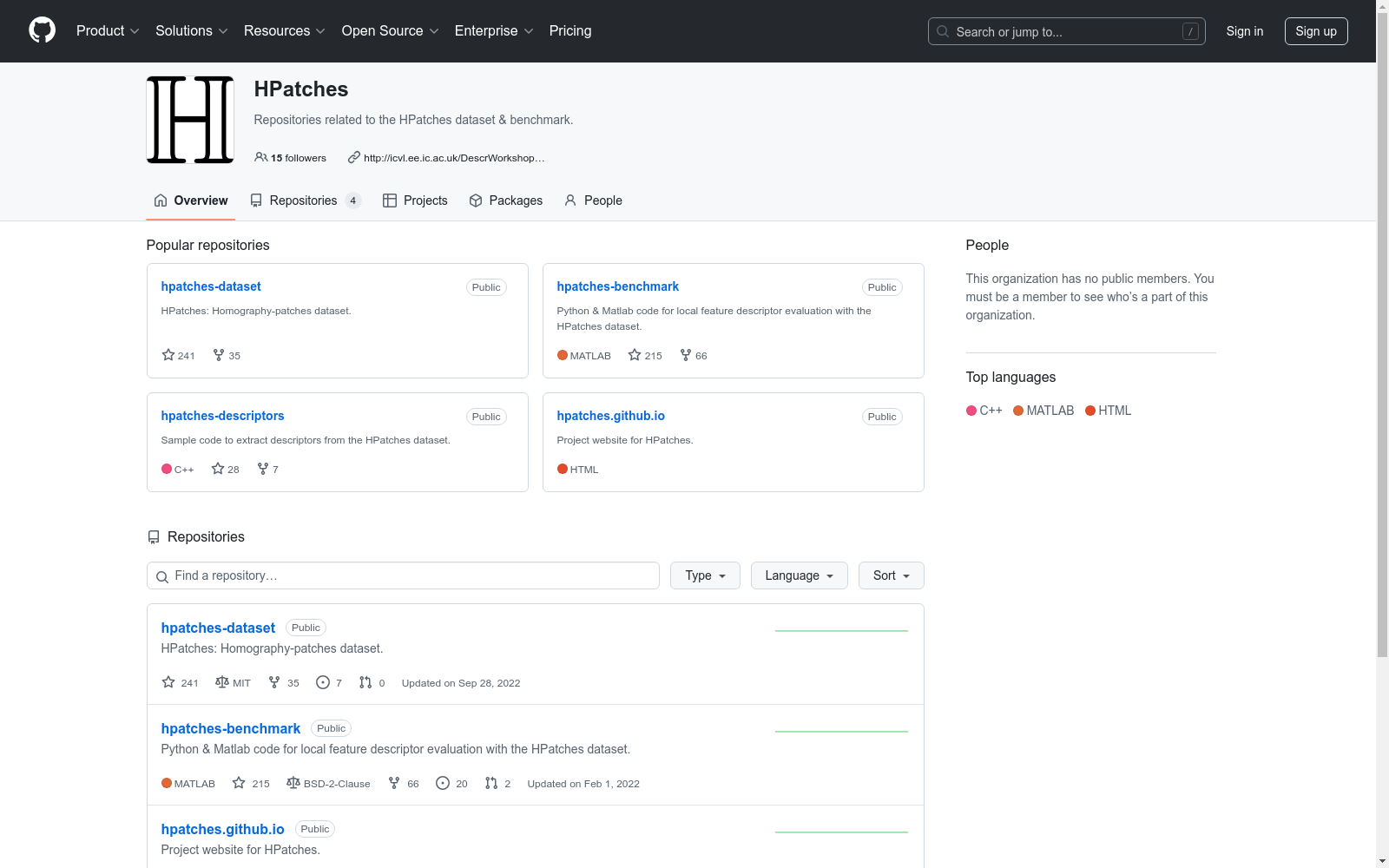The image size is (1389, 868).
Task: Click the Popular repositories heading
Action: point(208,245)
